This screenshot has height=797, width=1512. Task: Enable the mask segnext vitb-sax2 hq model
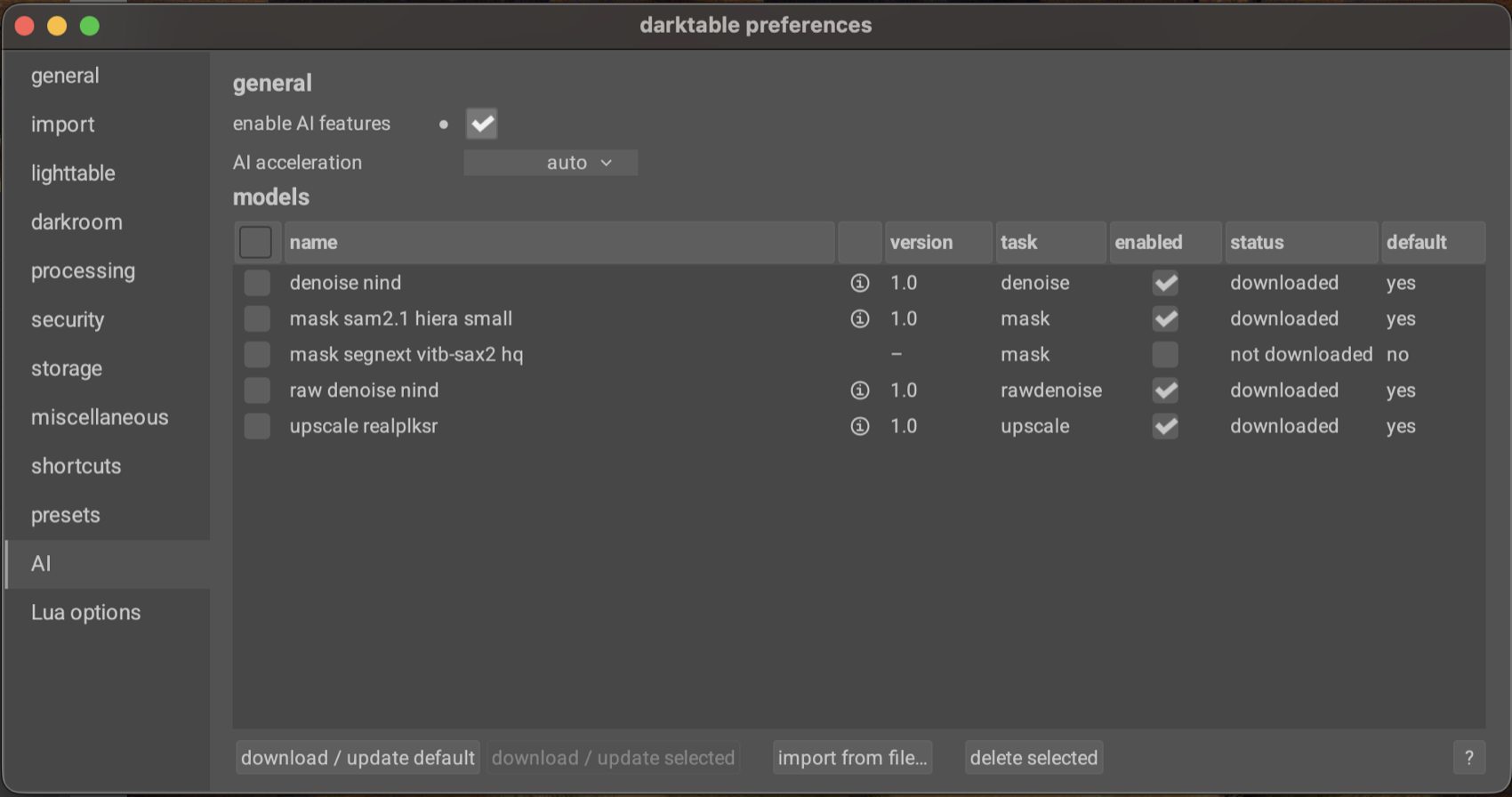coord(1165,354)
